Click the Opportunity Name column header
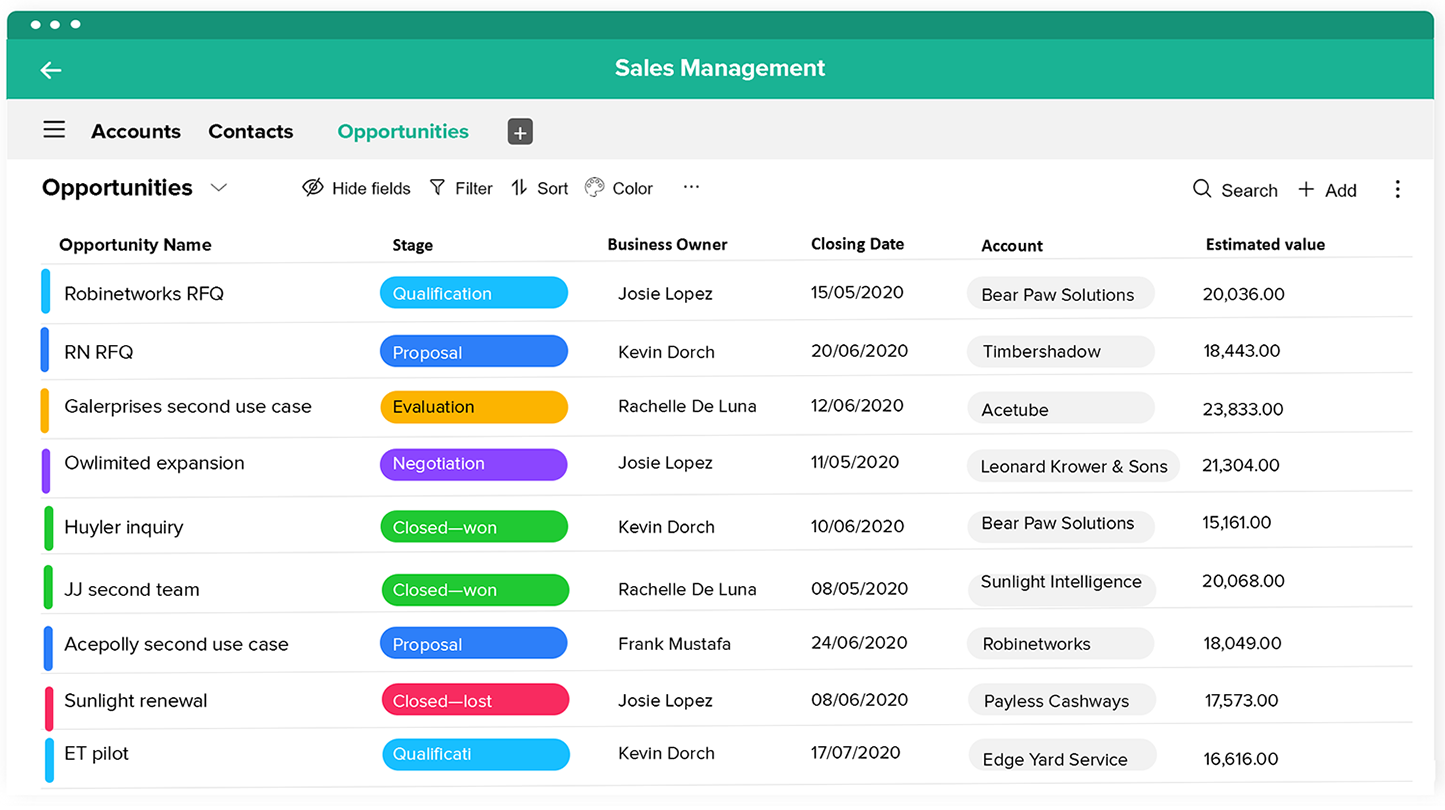Image resolution: width=1445 pixels, height=810 pixels. (x=135, y=245)
